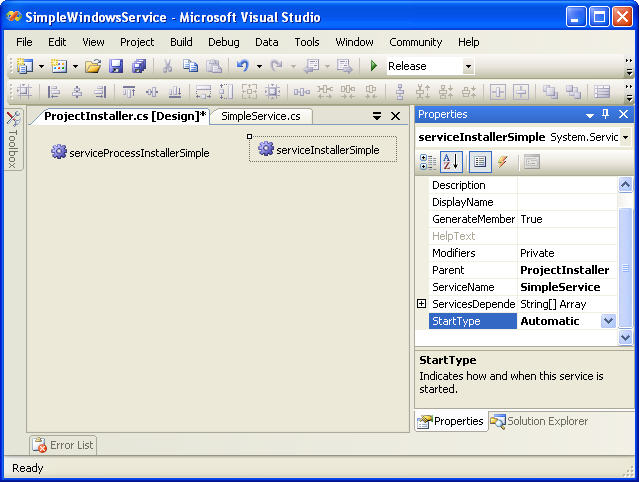Click the Properties scroll up arrow
Image resolution: width=639 pixels, height=482 pixels.
(x=625, y=185)
